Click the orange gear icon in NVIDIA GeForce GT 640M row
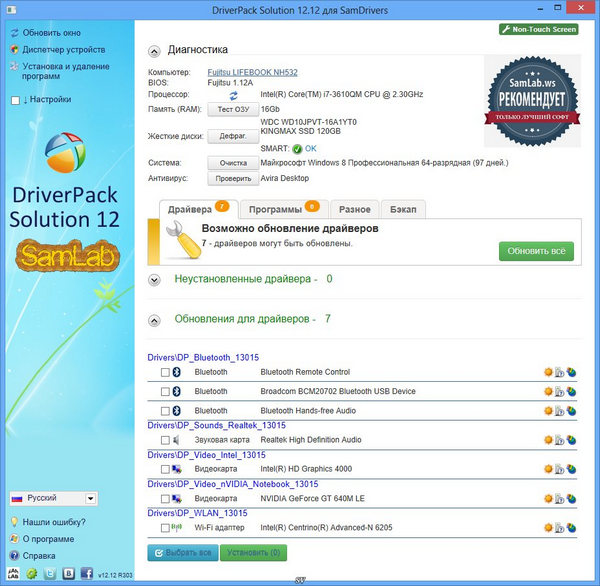The image size is (600, 586). [x=548, y=498]
